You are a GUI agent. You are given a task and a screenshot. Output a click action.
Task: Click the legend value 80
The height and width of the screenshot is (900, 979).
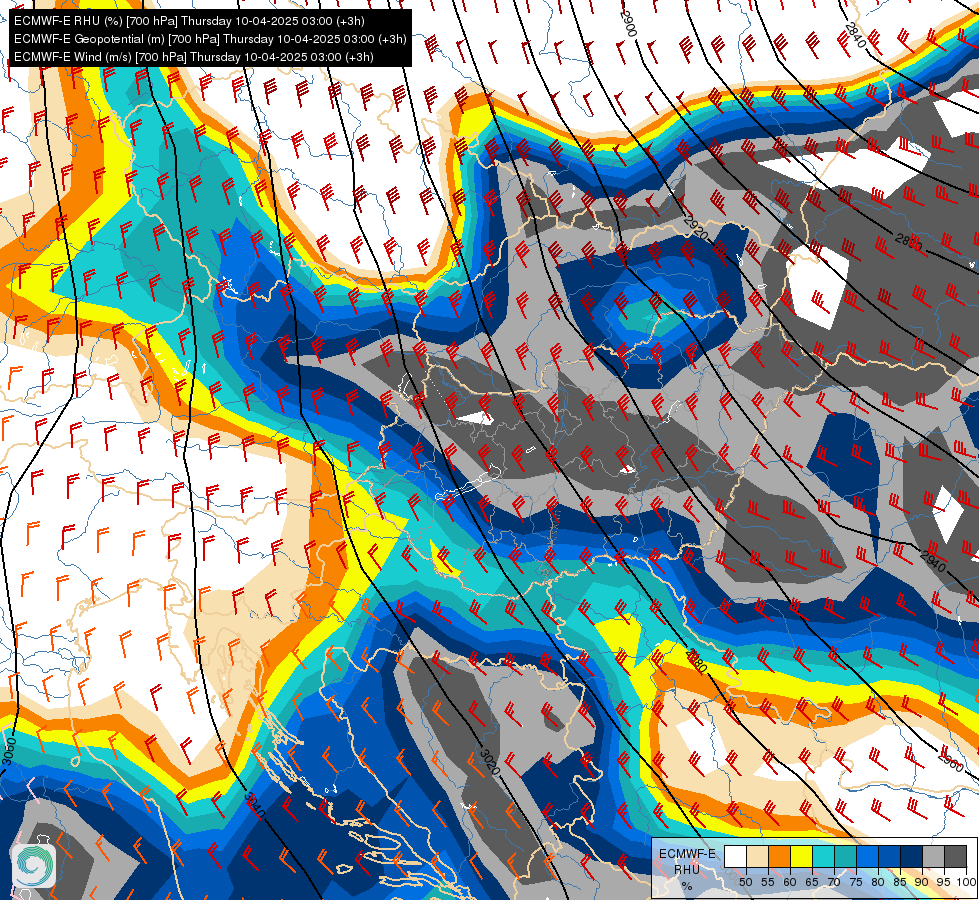[878, 882]
